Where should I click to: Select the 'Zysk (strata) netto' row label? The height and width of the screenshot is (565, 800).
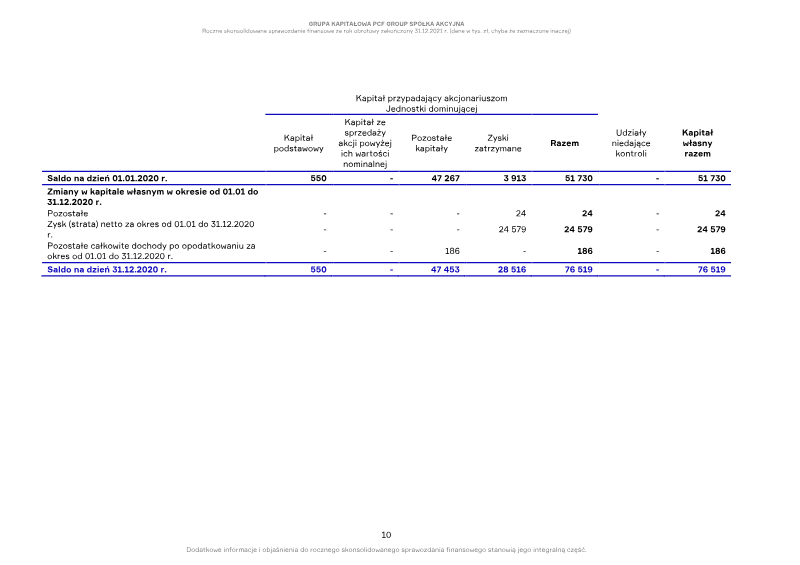tap(150, 224)
